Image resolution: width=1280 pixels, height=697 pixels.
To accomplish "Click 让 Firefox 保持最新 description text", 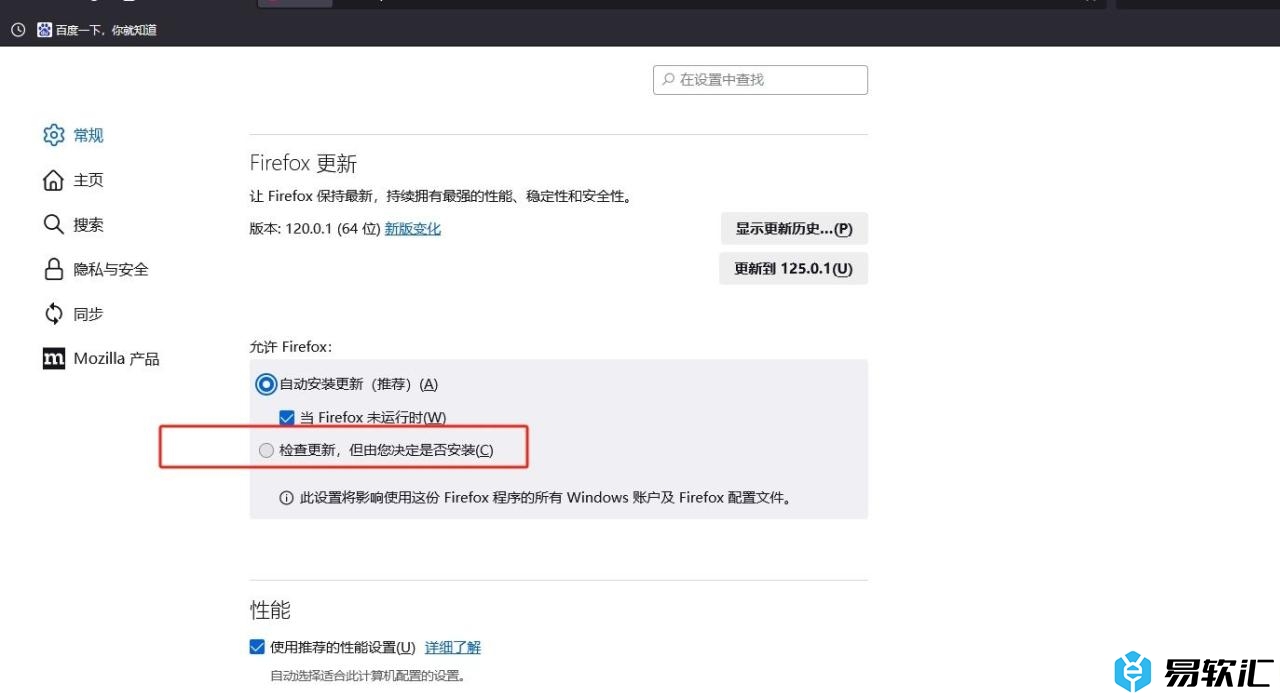I will click(x=441, y=197).
